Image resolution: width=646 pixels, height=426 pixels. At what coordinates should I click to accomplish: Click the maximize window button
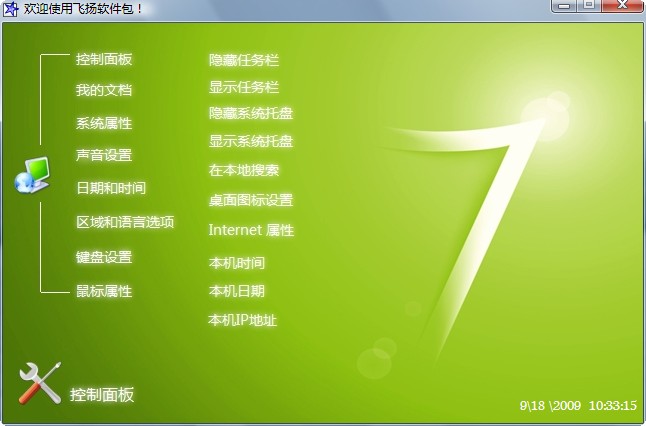(x=589, y=6)
